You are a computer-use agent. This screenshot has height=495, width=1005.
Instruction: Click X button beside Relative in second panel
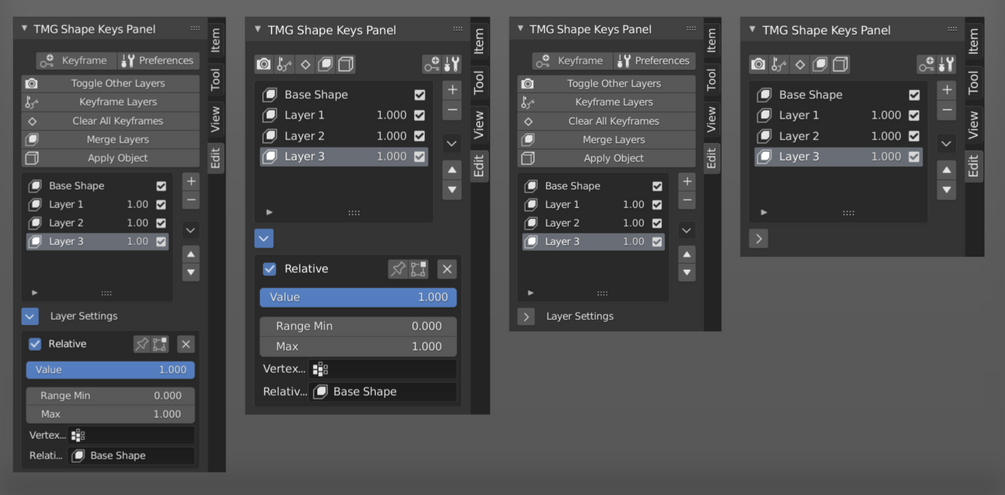(x=447, y=269)
